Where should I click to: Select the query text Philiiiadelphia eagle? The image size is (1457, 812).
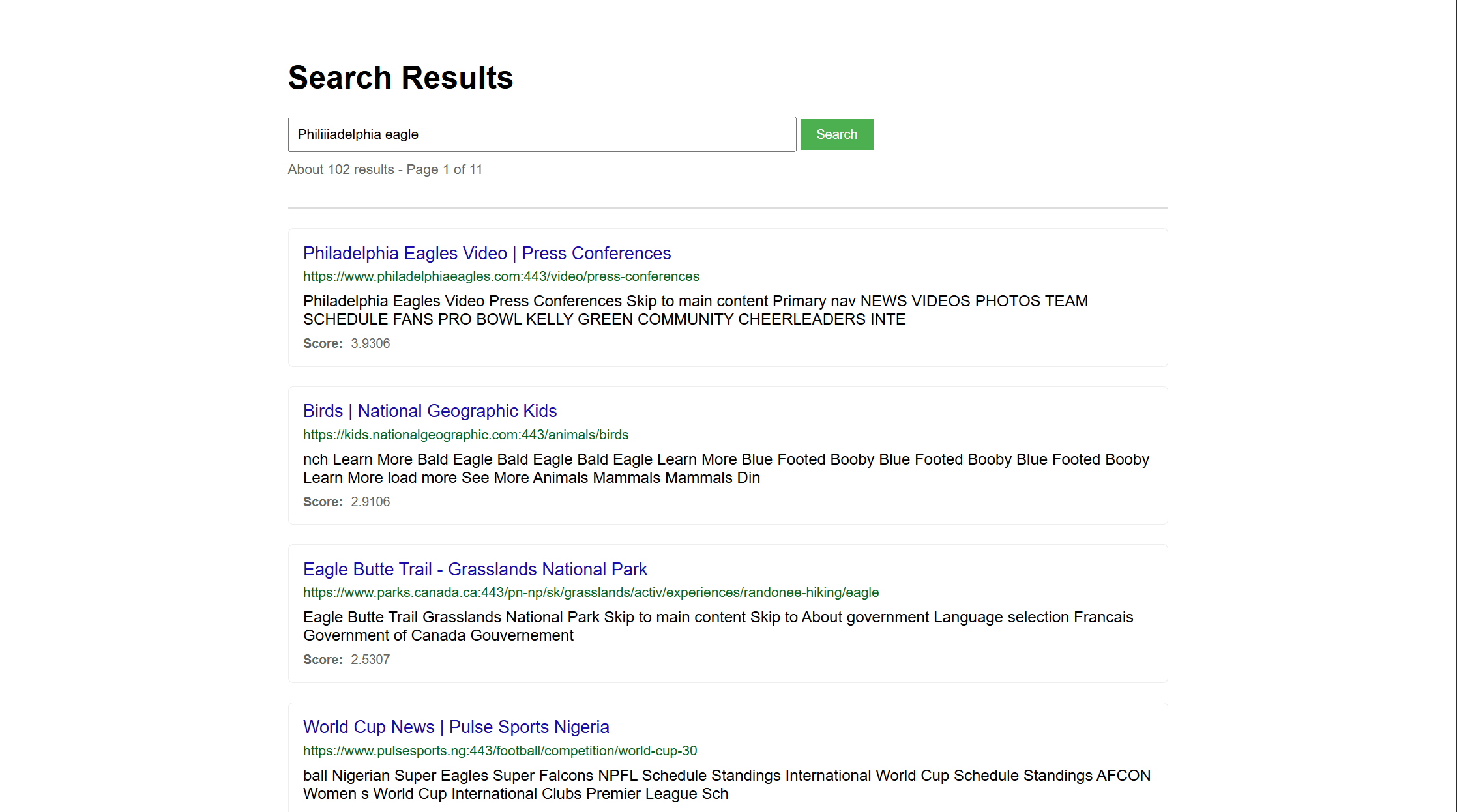(x=357, y=134)
